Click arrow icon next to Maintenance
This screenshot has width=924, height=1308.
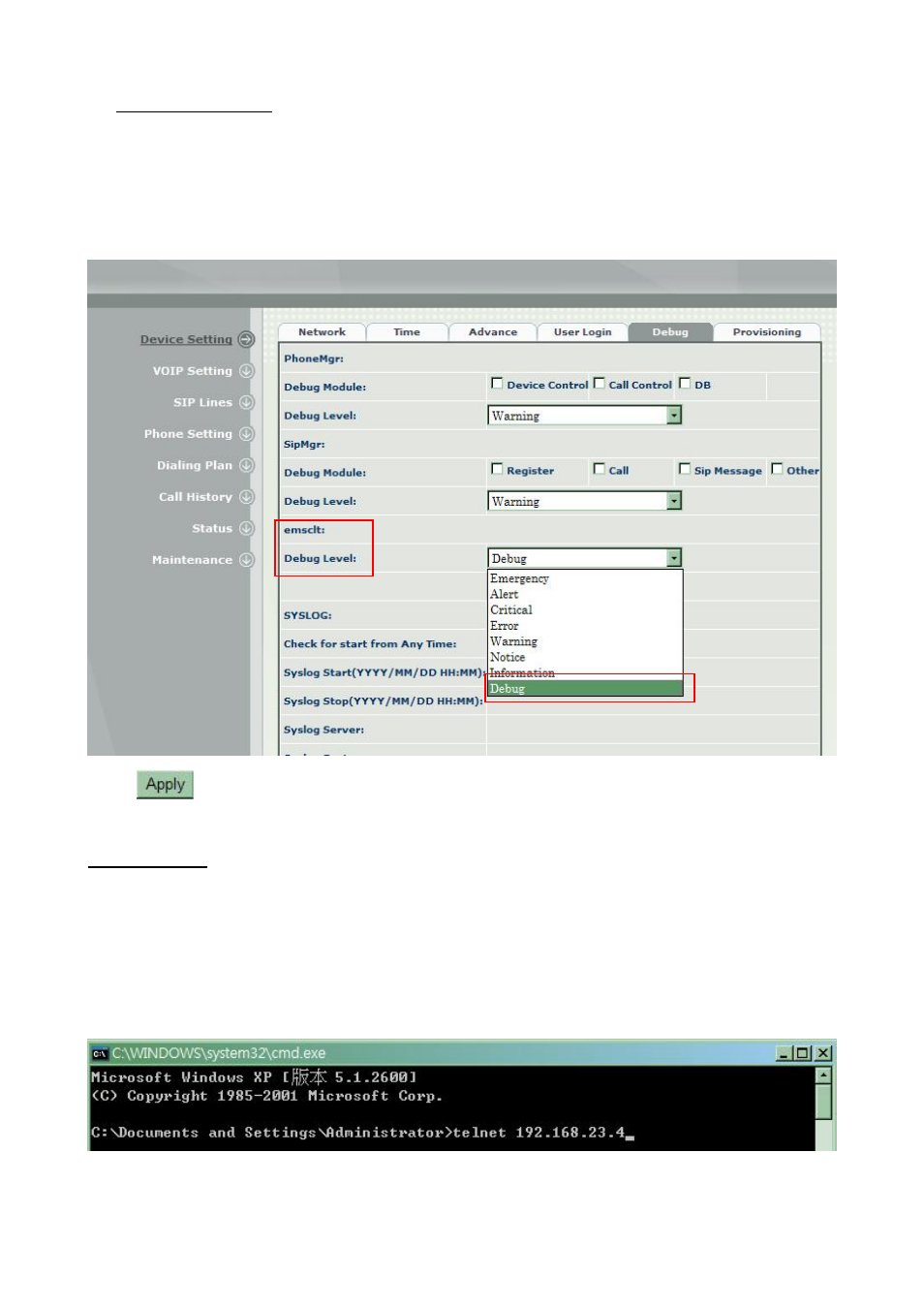[246, 560]
